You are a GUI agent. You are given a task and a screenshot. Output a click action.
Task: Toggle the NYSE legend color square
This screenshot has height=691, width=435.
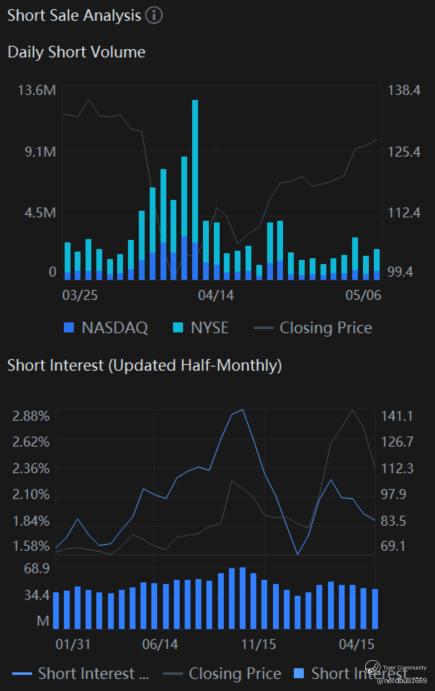178,327
